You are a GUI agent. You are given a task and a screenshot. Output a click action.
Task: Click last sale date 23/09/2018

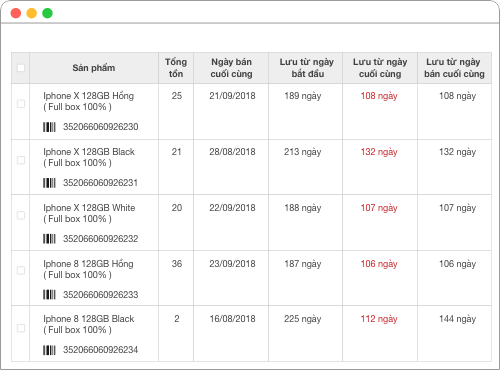232,264
